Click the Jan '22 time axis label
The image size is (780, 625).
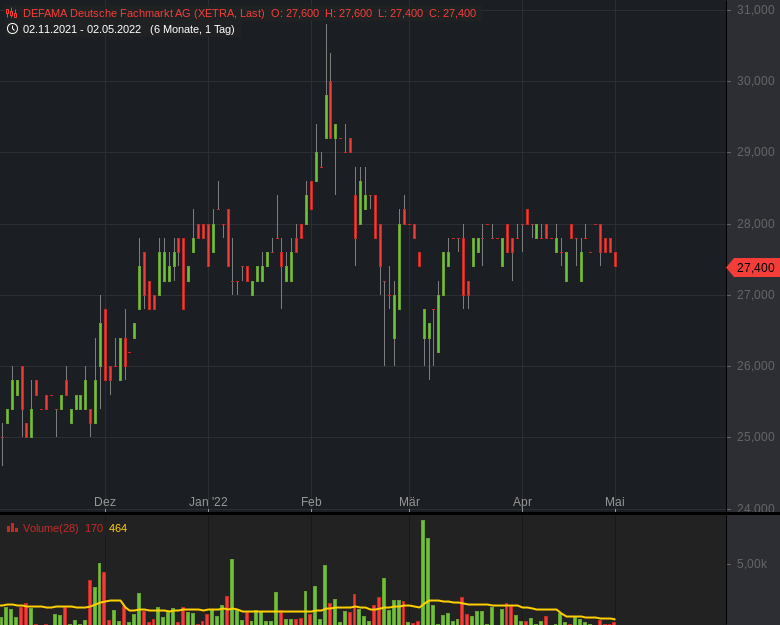(x=208, y=502)
